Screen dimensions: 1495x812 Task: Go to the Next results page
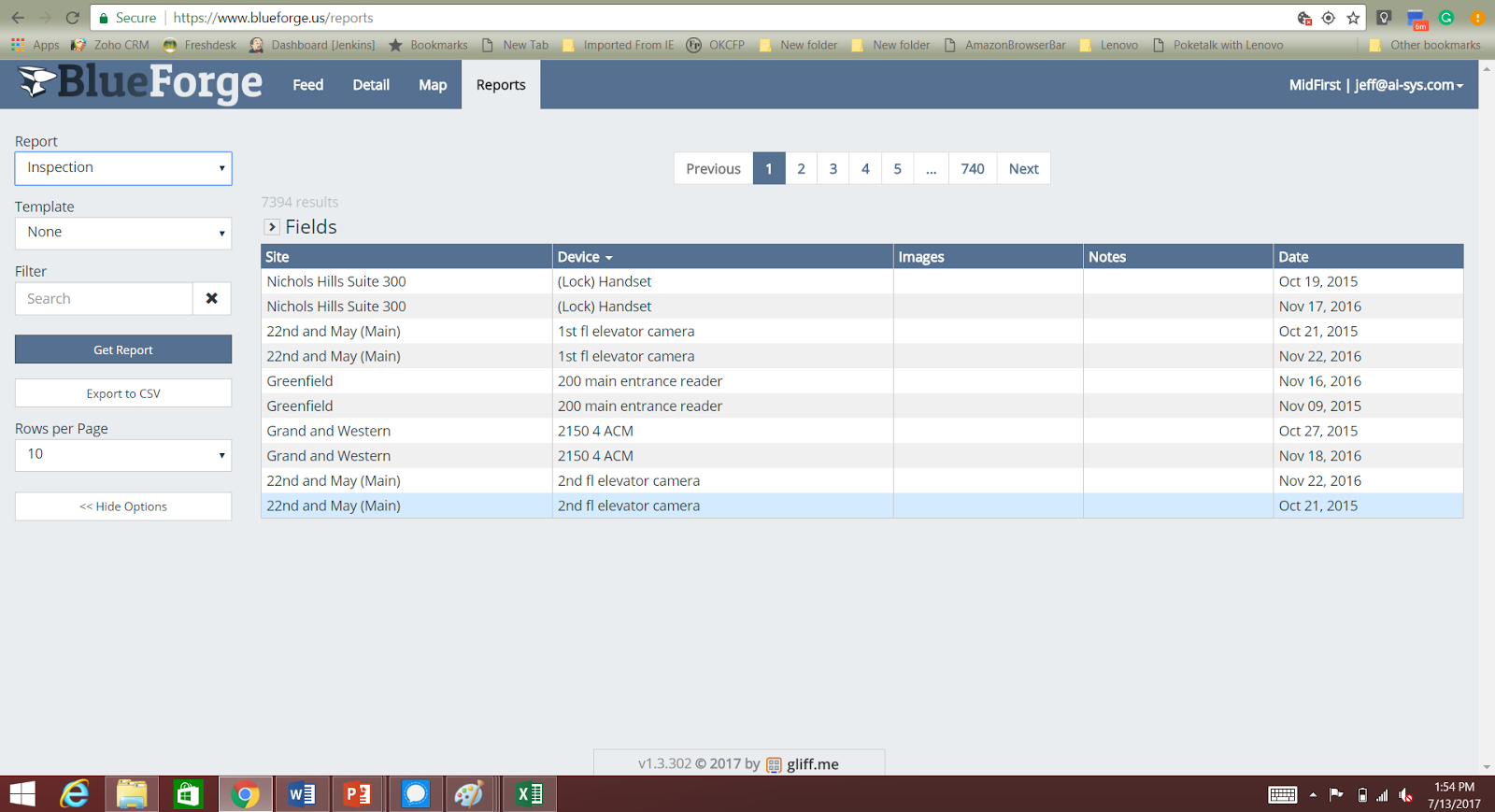[1023, 168]
